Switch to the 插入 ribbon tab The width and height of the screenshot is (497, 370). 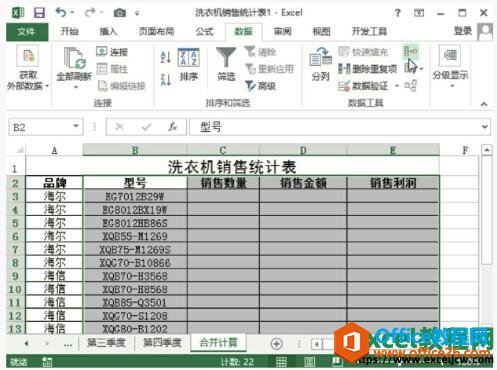pyautogui.click(x=108, y=32)
